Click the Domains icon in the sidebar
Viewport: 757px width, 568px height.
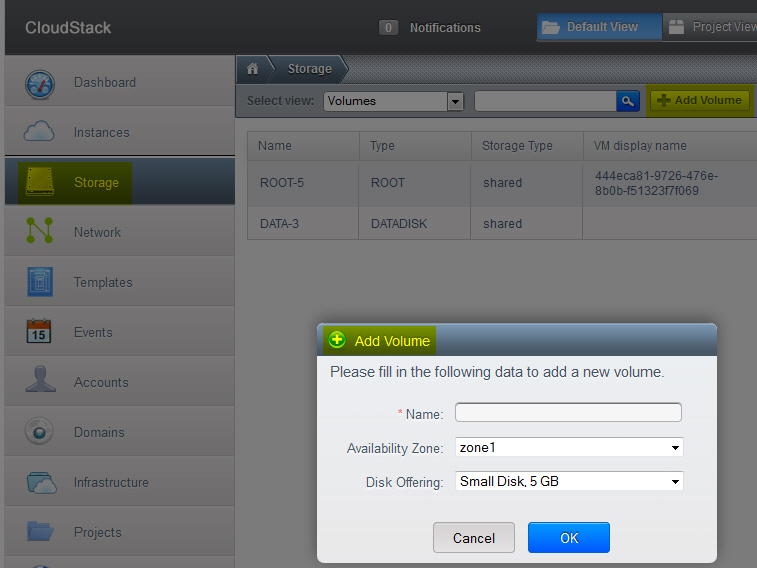point(40,432)
